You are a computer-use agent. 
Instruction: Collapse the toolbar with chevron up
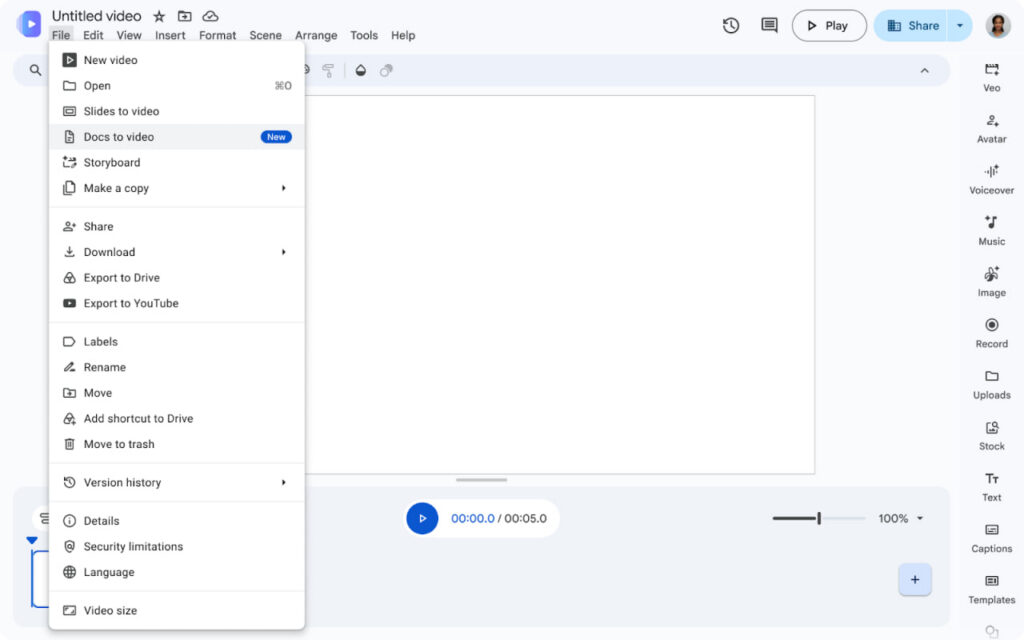(924, 71)
